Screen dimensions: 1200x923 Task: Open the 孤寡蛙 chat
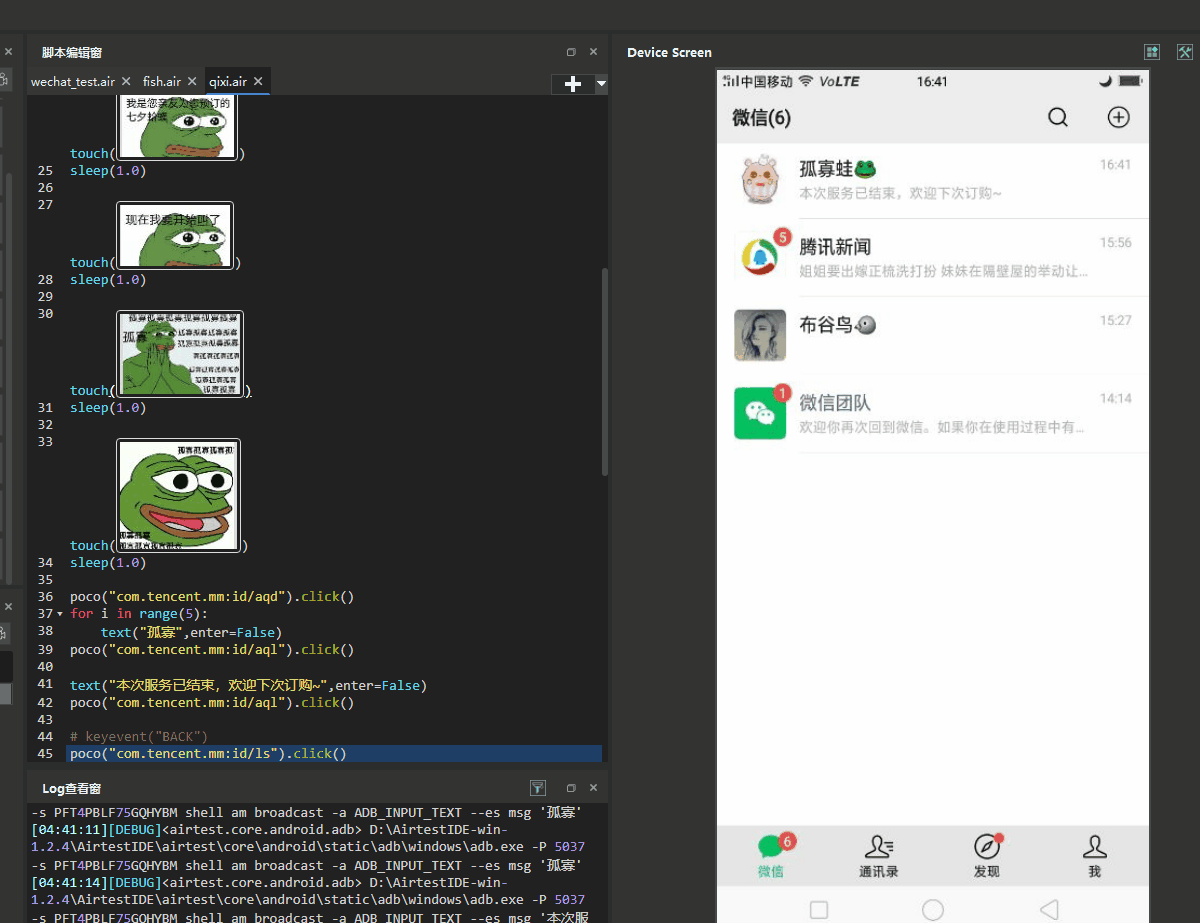point(933,180)
